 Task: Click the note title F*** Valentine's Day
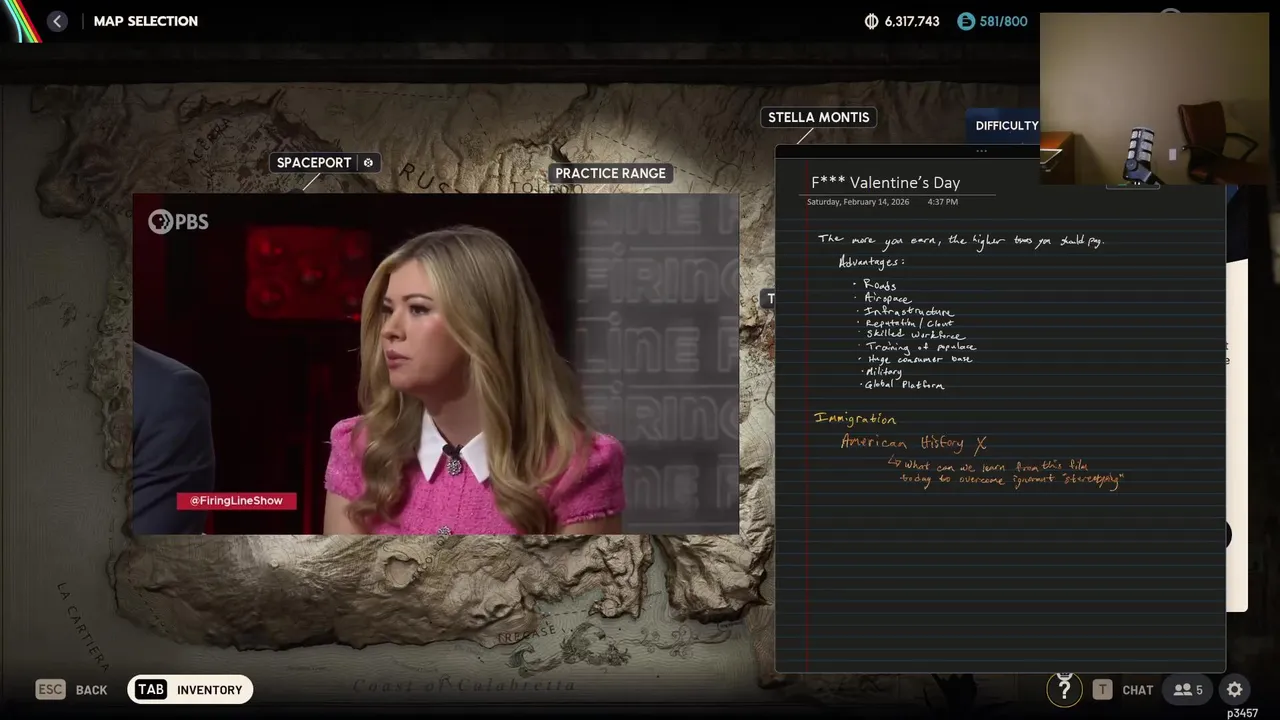click(x=885, y=183)
